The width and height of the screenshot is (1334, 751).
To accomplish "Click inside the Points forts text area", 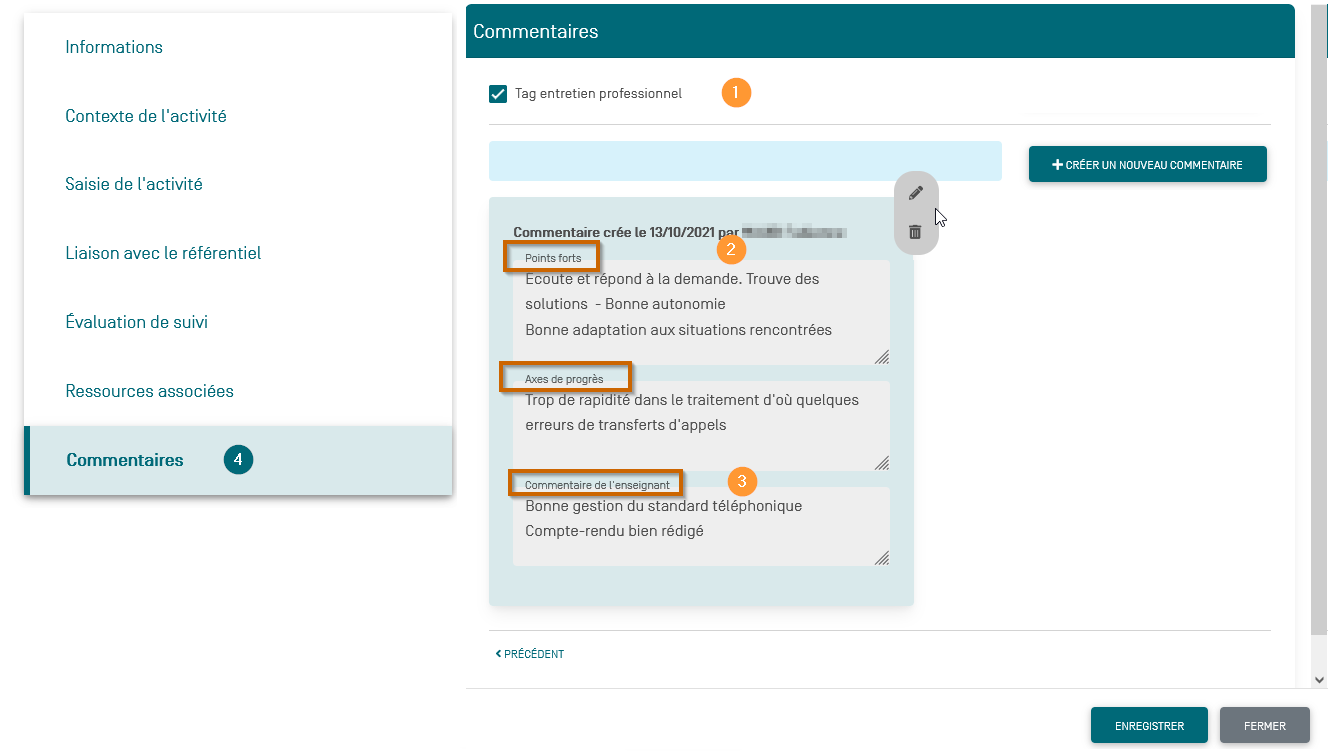I will pyautogui.click(x=700, y=312).
